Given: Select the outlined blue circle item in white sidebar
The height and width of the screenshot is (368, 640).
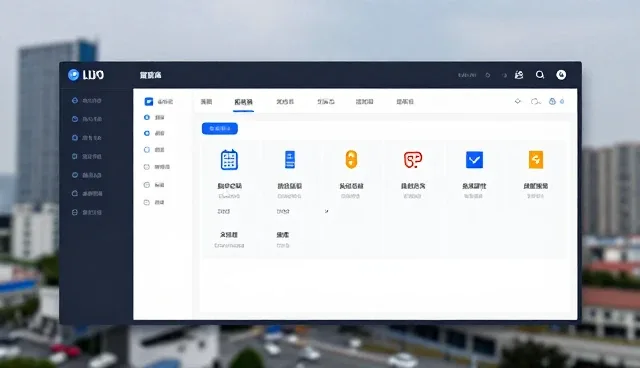Looking at the screenshot, I should point(153,150).
